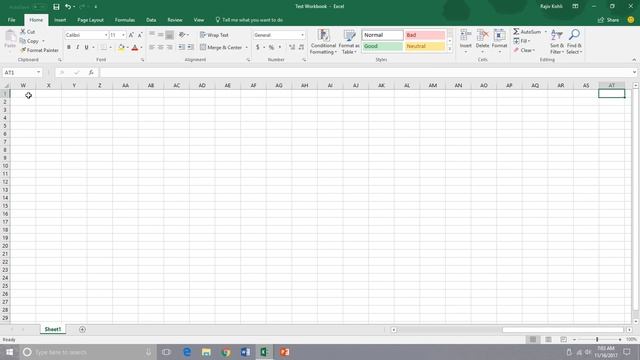This screenshot has height=360, width=640.
Task: Open the orientation text angle button
Action: coord(182,35)
